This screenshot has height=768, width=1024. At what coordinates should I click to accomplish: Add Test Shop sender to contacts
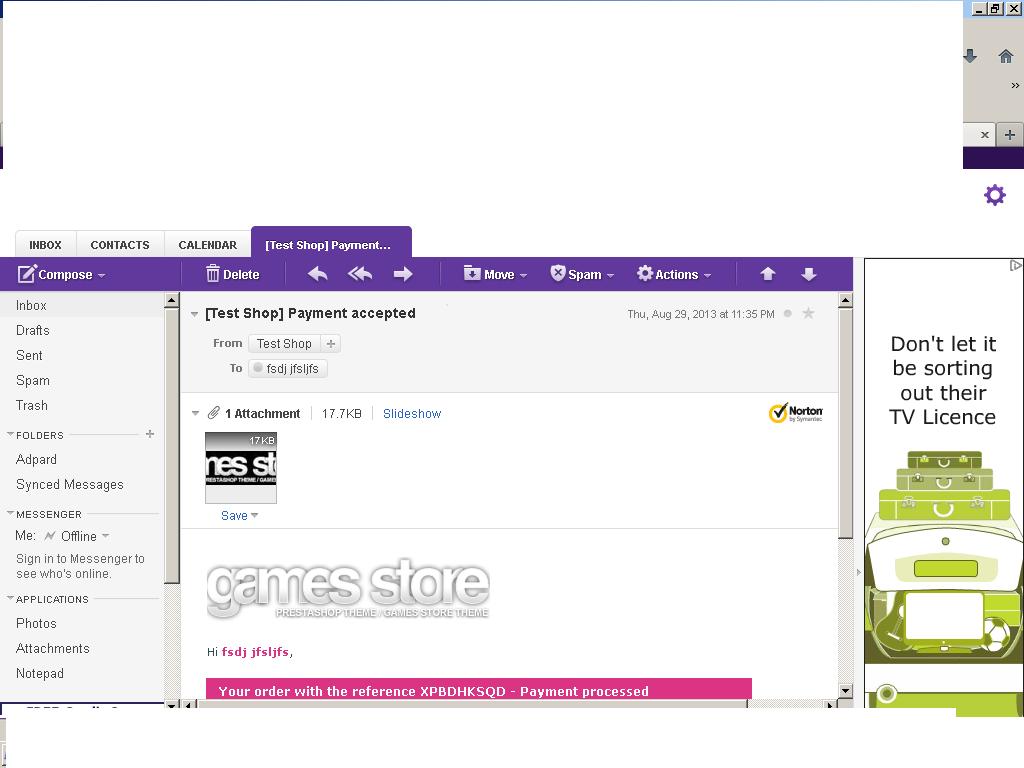click(330, 344)
